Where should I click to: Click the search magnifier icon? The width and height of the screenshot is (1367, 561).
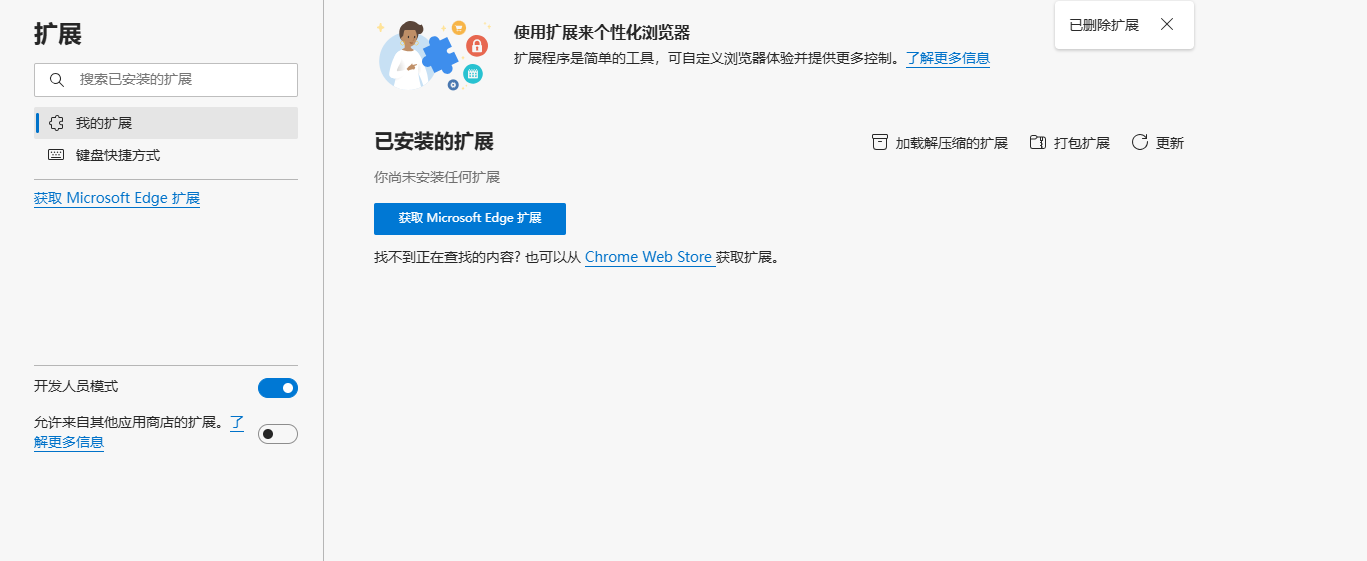[57, 80]
